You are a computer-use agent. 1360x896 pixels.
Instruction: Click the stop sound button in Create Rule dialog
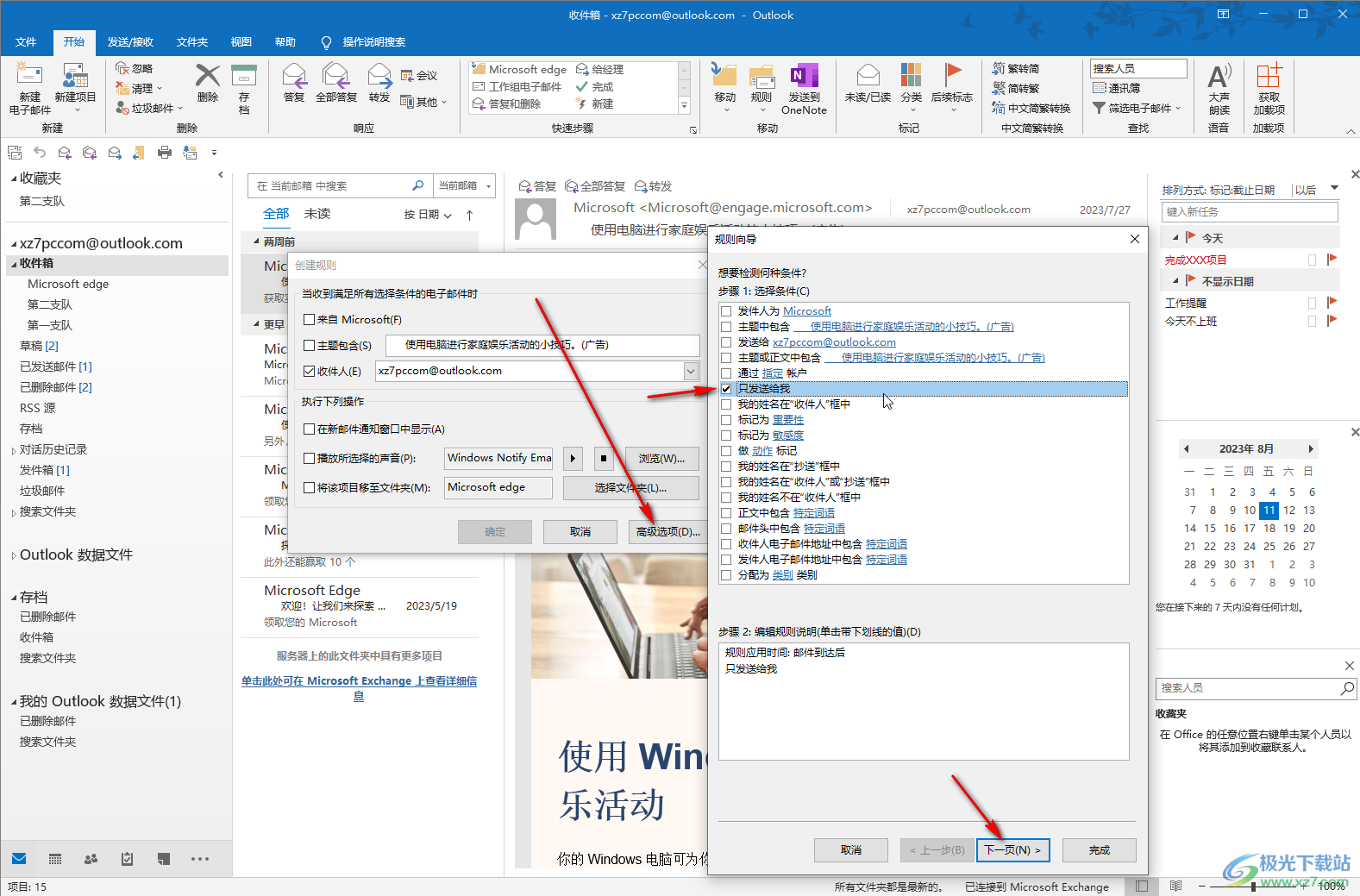[x=604, y=459]
